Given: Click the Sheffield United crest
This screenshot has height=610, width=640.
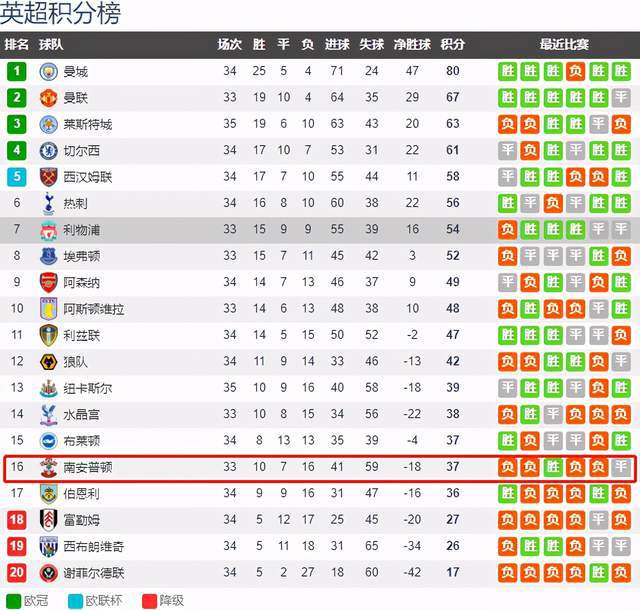Looking at the screenshot, I should (48, 573).
